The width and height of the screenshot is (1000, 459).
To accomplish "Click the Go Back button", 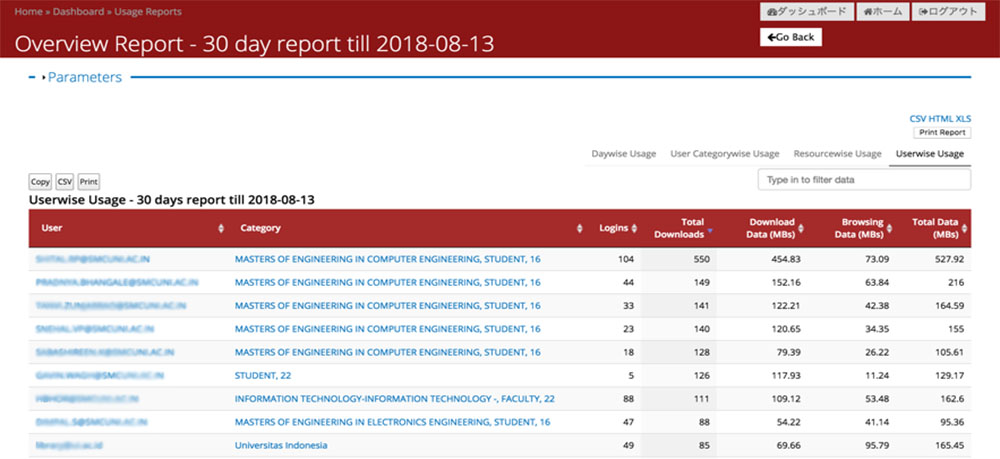I will coord(791,37).
